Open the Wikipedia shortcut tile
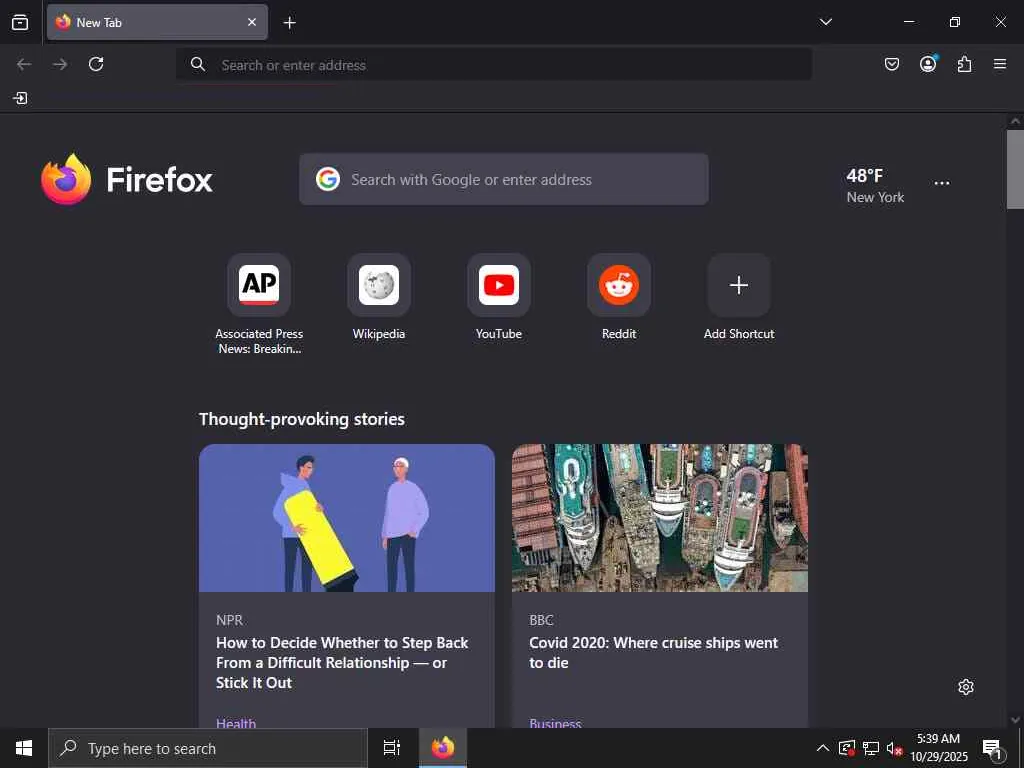1024x768 pixels. click(379, 297)
